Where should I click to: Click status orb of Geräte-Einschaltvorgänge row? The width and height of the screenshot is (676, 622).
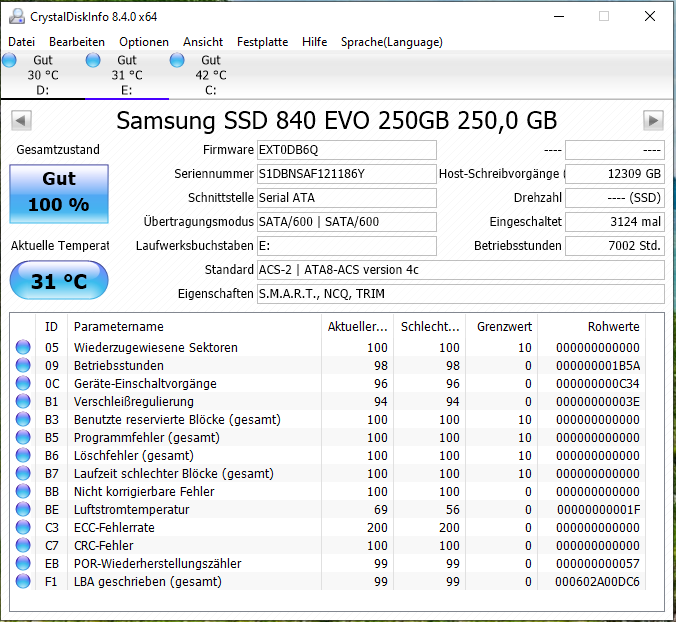(23, 383)
